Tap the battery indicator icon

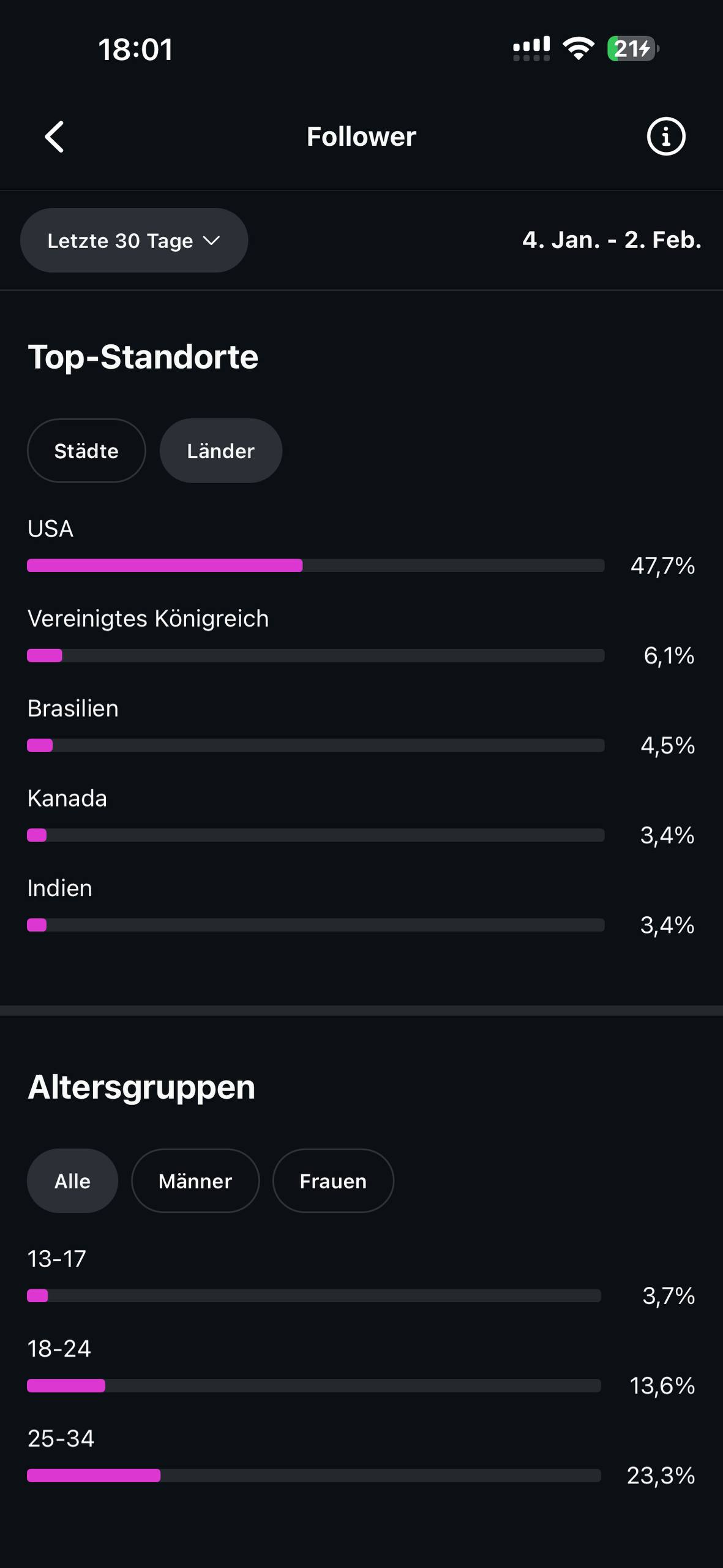632,48
